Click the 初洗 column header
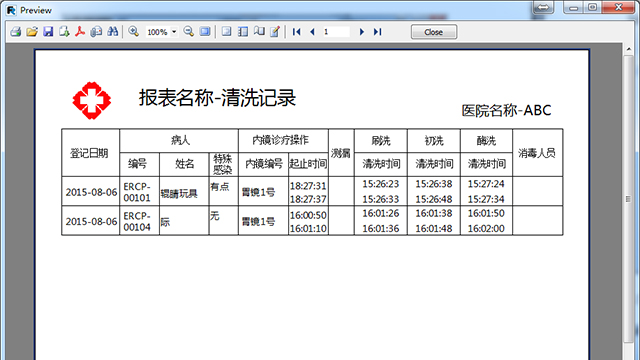 433,141
